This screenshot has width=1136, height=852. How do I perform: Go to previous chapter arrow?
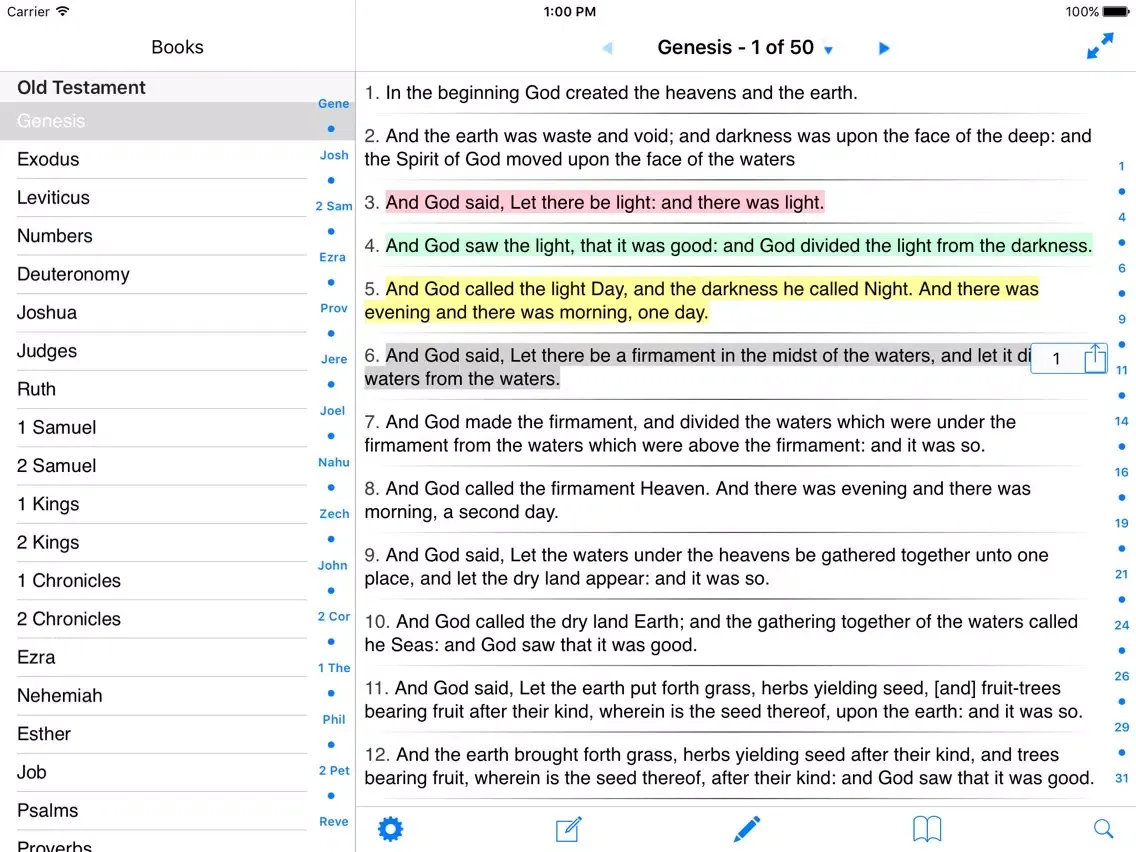607,49
